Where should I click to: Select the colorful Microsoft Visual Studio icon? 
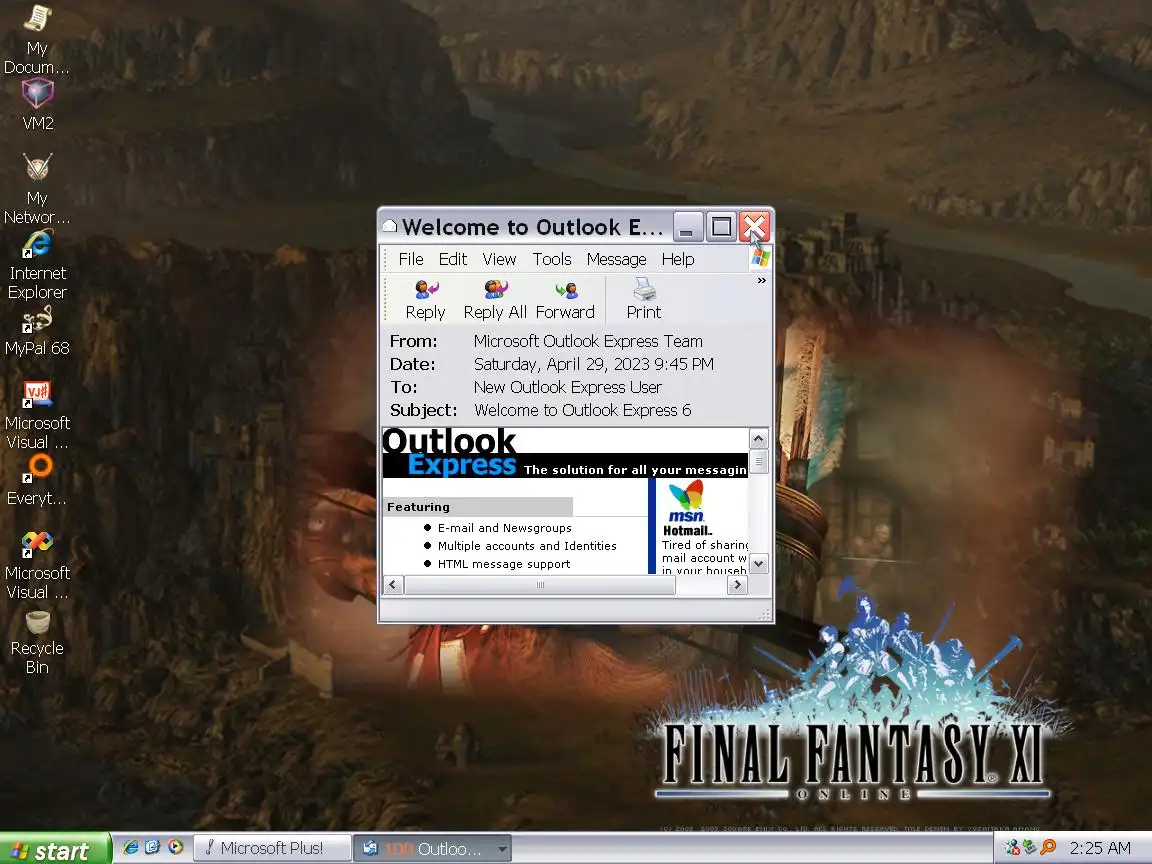point(37,566)
